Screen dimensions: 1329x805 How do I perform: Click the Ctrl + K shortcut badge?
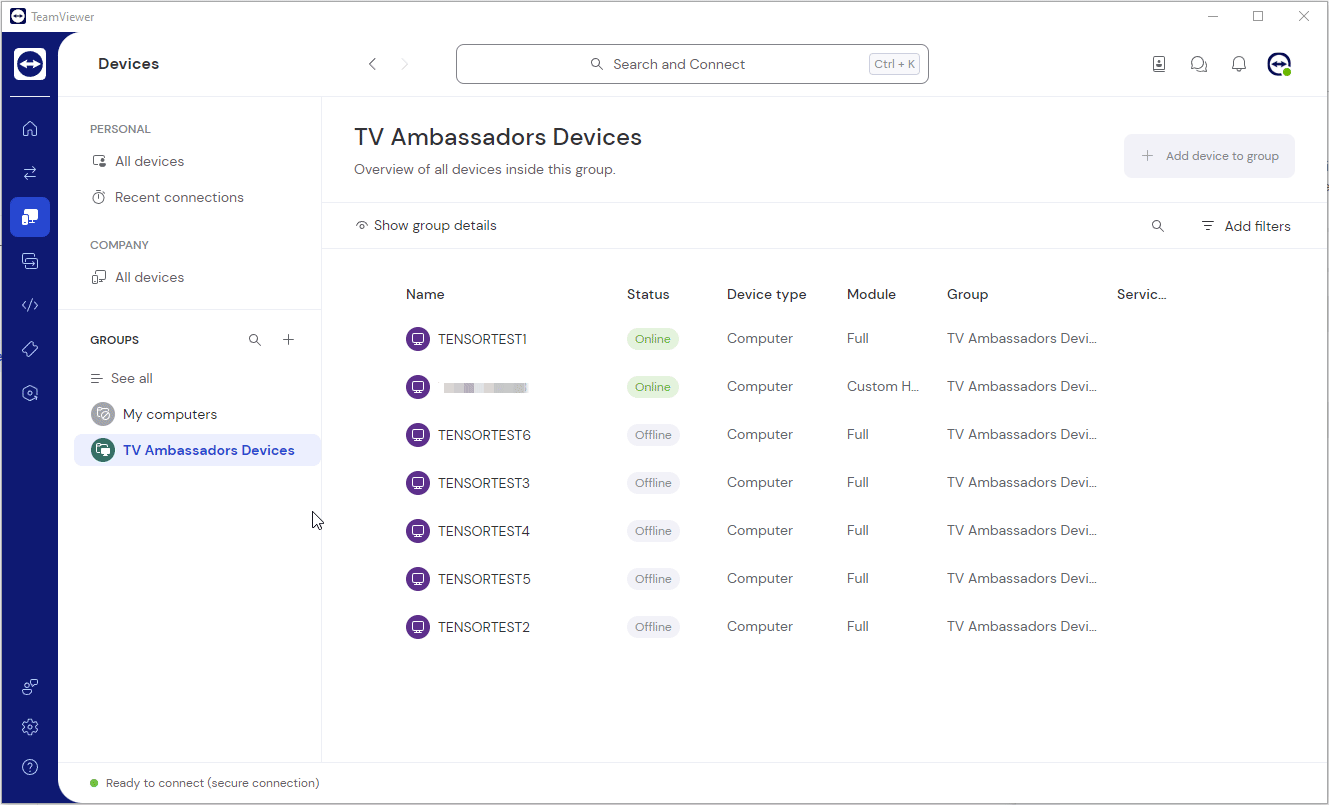(x=894, y=64)
